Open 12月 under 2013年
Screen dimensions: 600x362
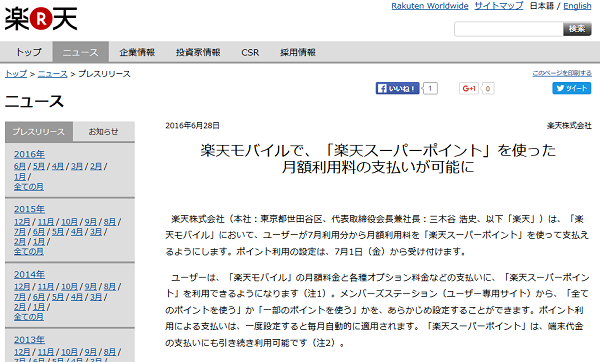[x=22, y=352]
